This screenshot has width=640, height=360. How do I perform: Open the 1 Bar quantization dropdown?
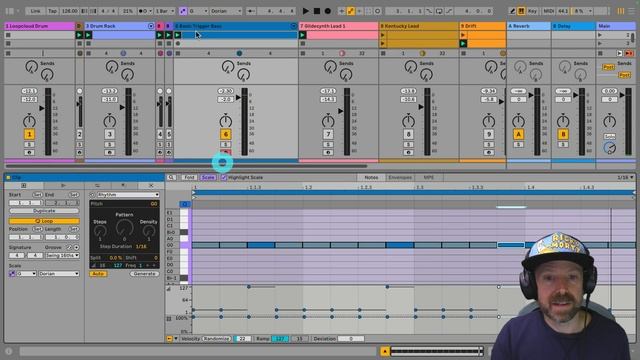165,11
